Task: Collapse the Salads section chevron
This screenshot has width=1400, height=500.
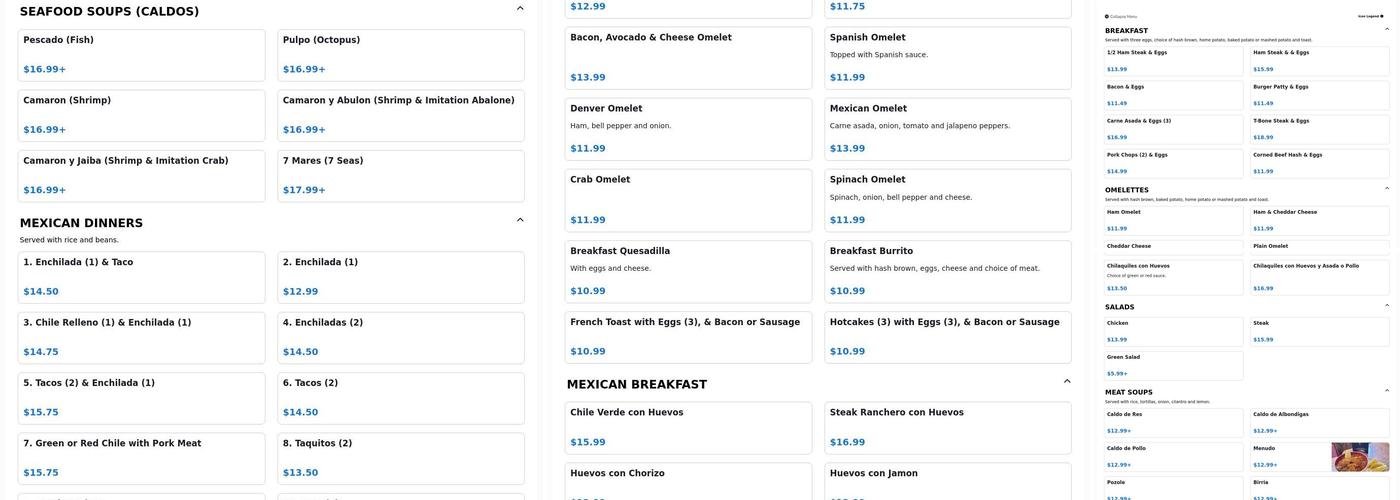Action: pos(1386,305)
